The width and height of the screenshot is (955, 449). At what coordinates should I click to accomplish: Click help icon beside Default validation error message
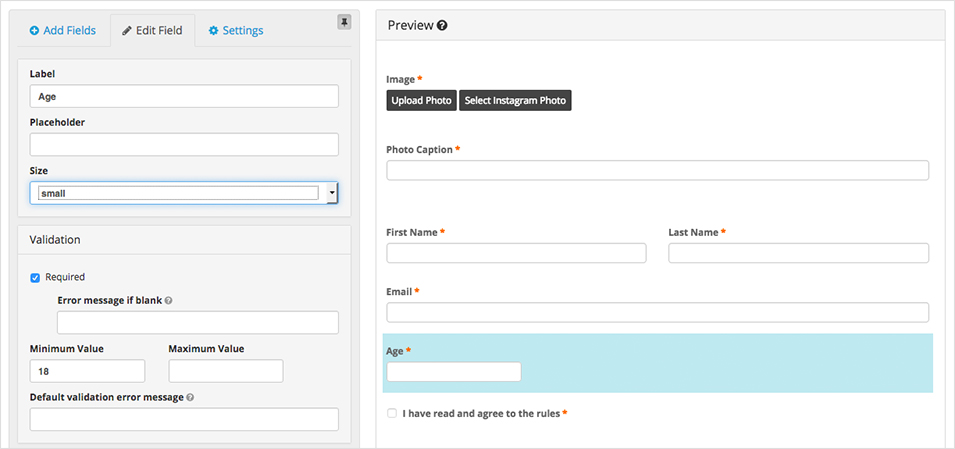[190, 397]
